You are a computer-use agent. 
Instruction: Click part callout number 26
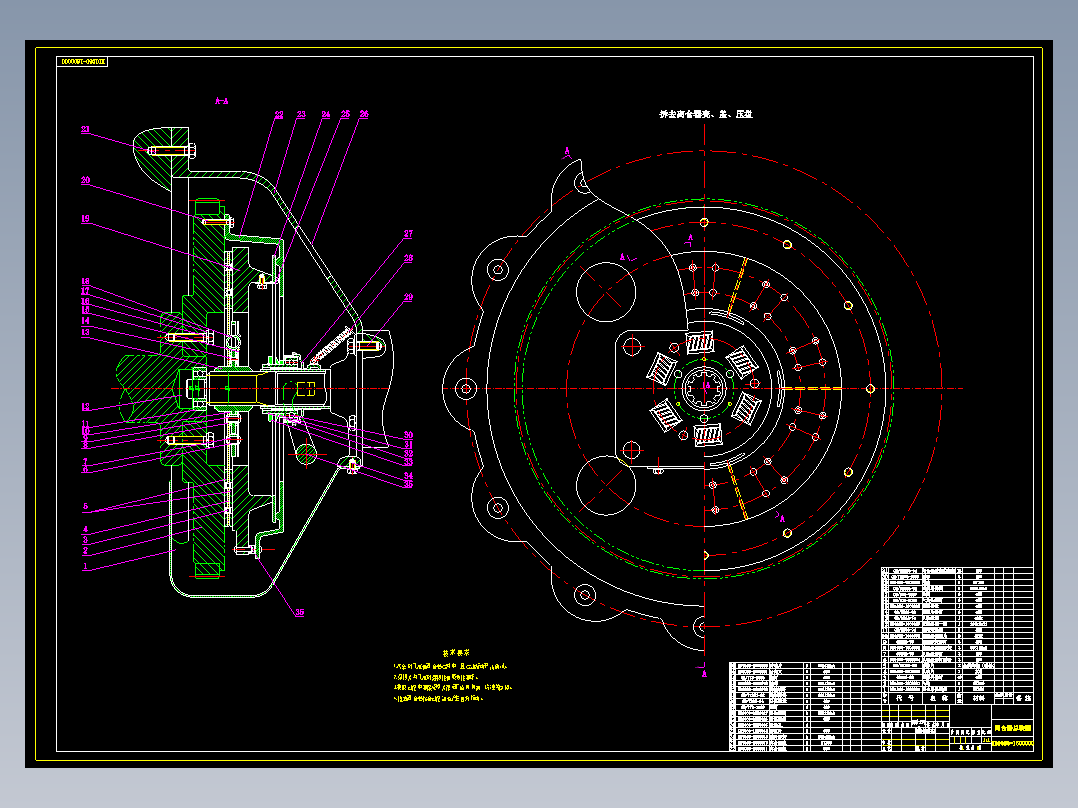pos(364,114)
